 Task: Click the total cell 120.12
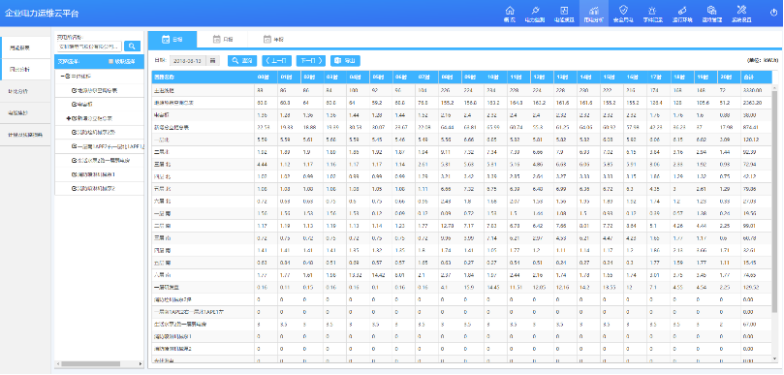pyautogui.click(x=756, y=140)
